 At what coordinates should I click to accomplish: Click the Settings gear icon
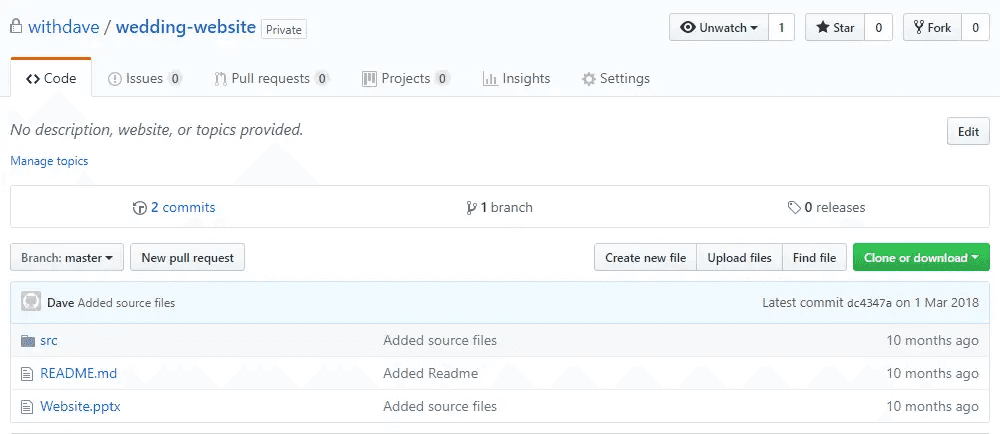589,79
